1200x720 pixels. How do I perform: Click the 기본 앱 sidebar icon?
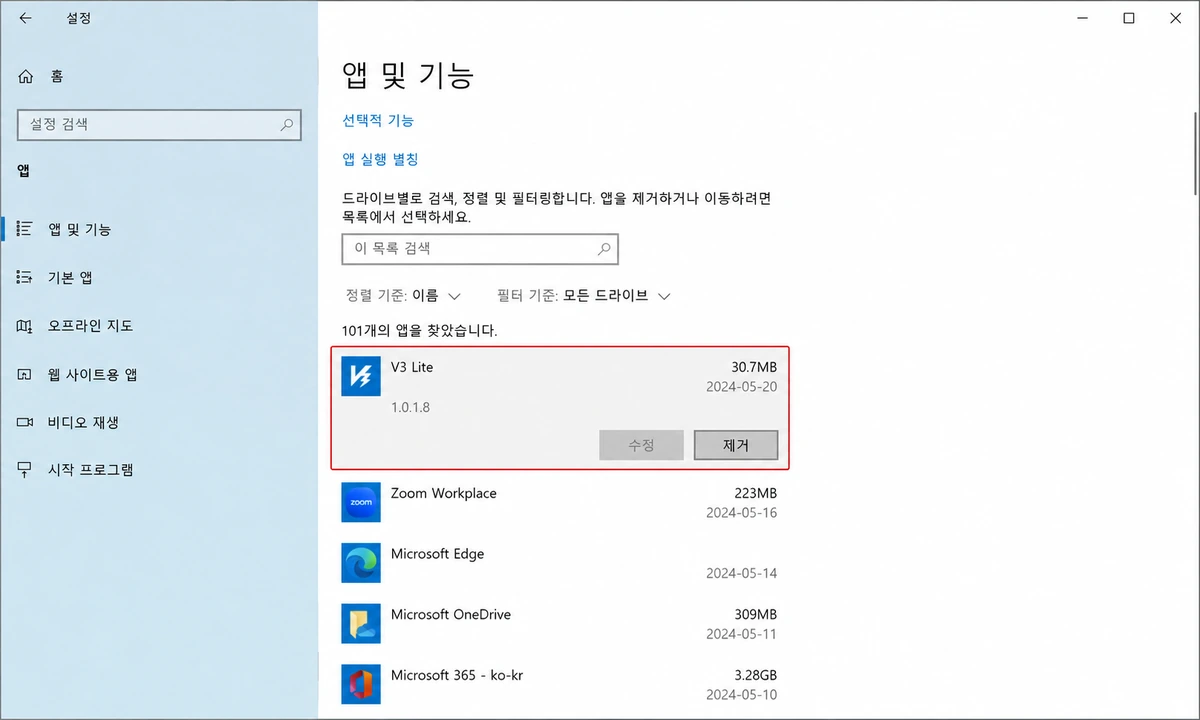click(25, 277)
